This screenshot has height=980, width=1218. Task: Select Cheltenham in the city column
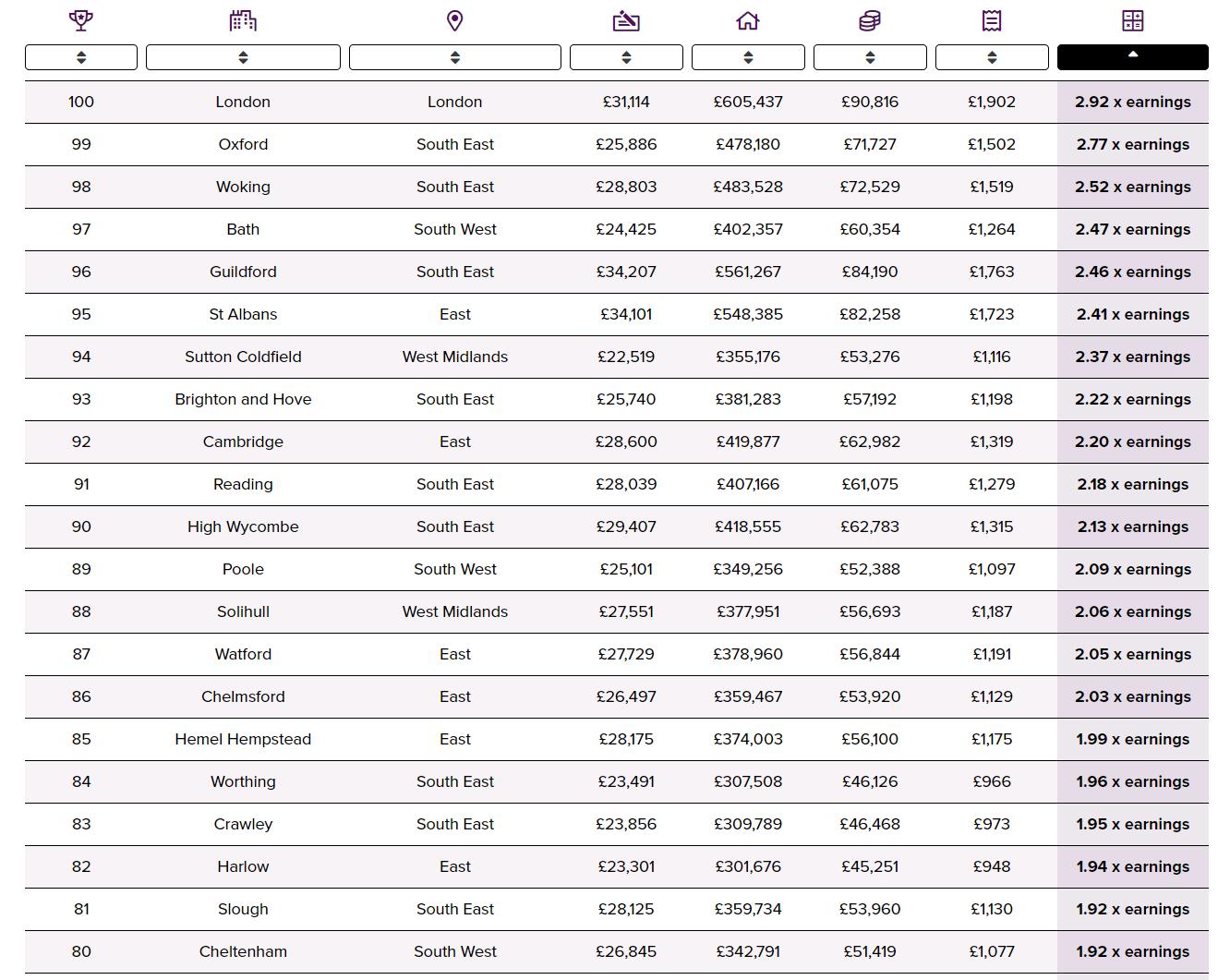pos(243,951)
